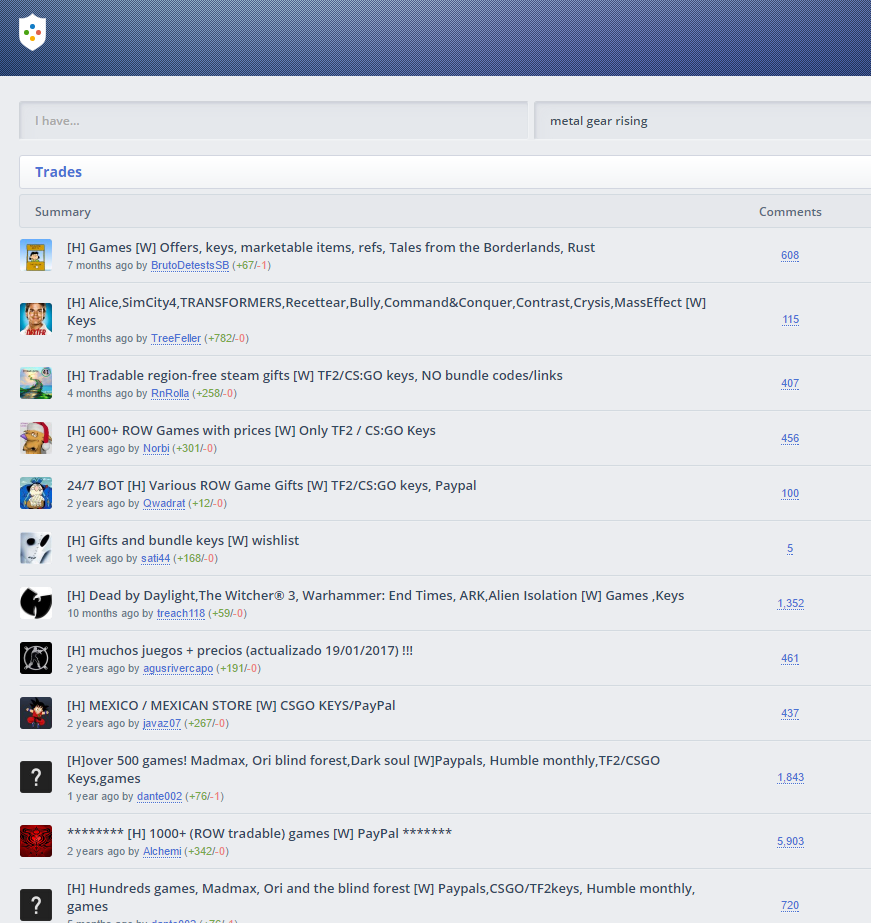Click the Summary column header

tap(63, 212)
